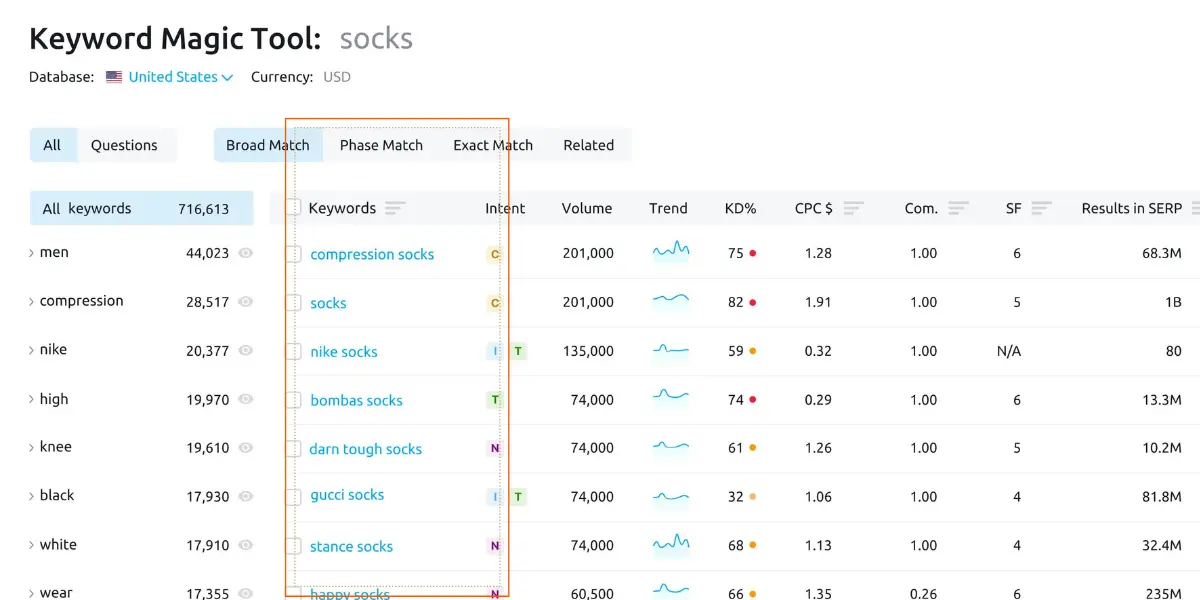The height and width of the screenshot is (600, 1200).
Task: Click the Results in SERP column header
Action: [1132, 208]
